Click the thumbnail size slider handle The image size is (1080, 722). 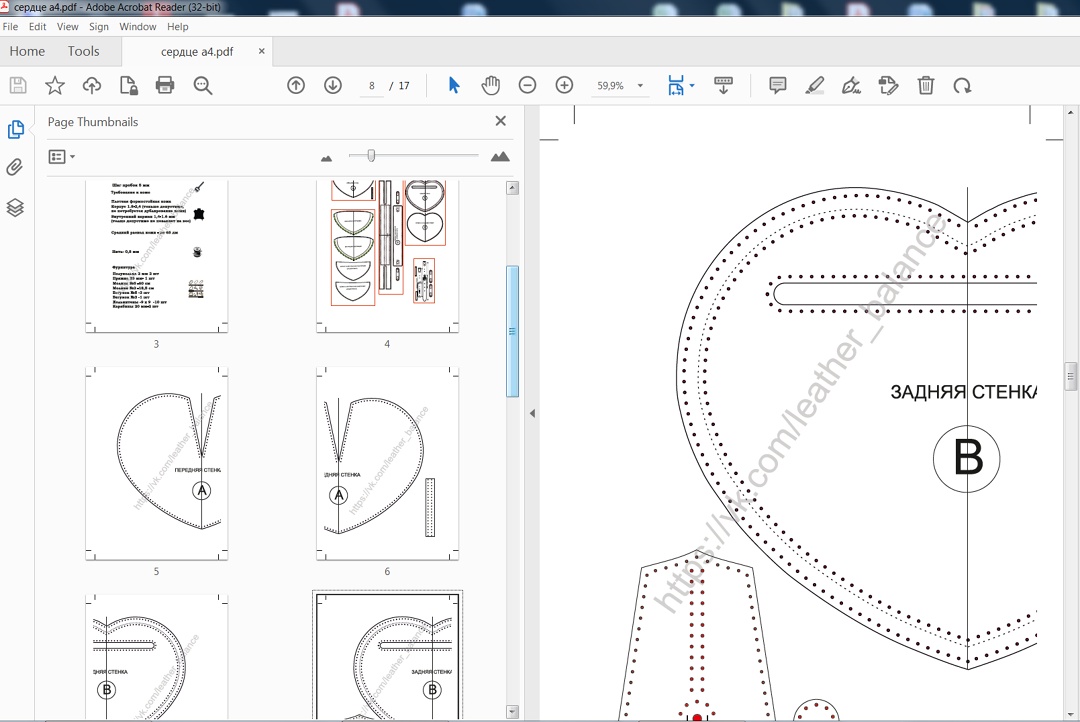[x=371, y=155]
